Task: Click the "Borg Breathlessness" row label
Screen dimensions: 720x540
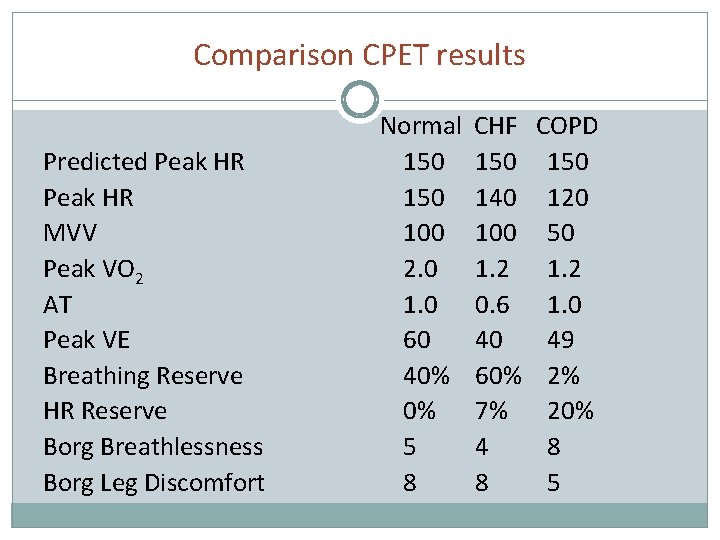Action: click(153, 447)
